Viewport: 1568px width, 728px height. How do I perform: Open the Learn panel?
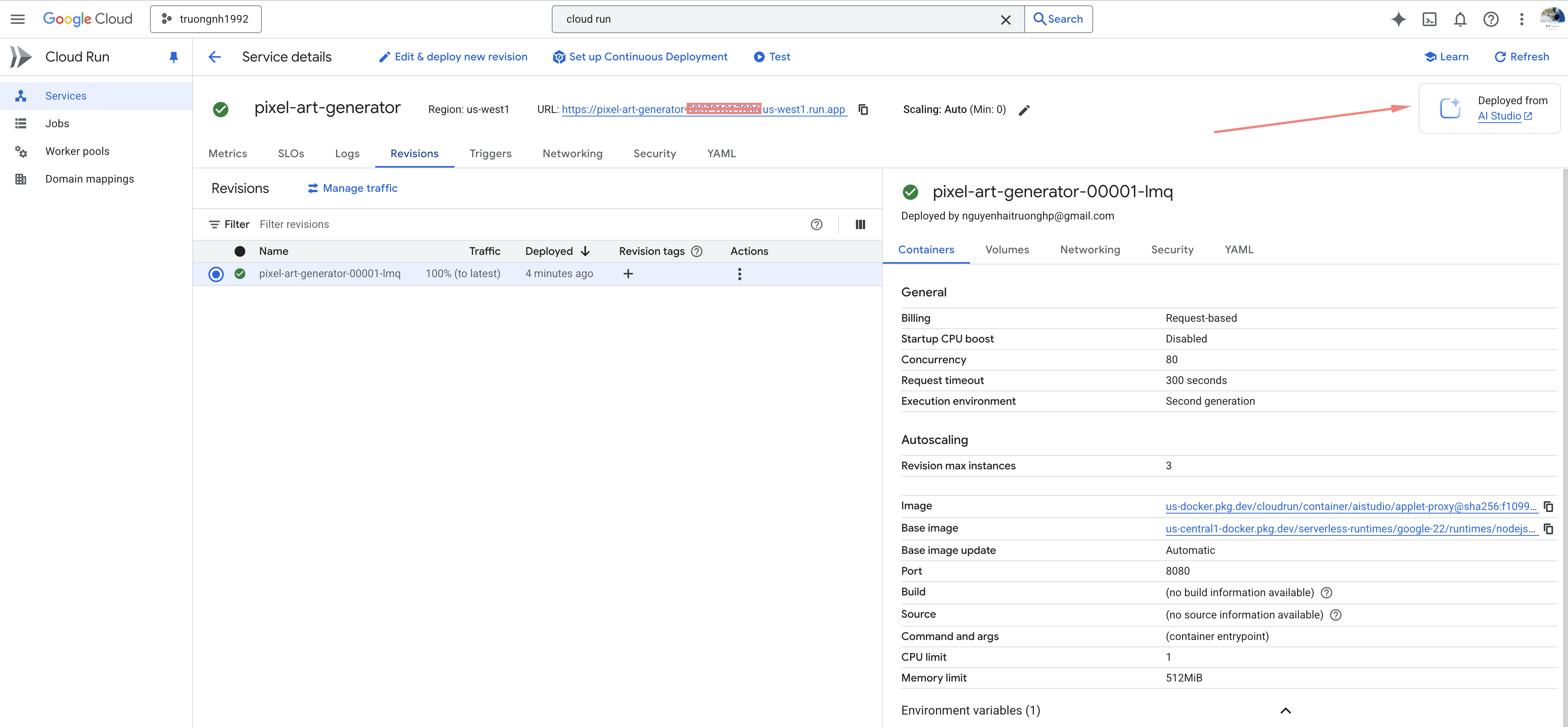(x=1446, y=57)
